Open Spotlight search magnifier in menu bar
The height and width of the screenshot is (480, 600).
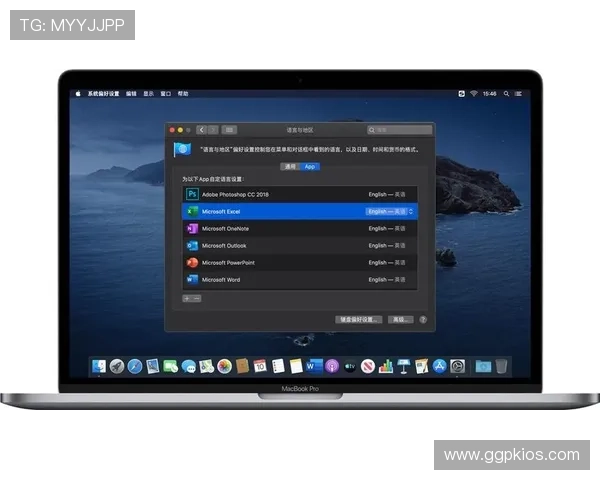coord(506,93)
